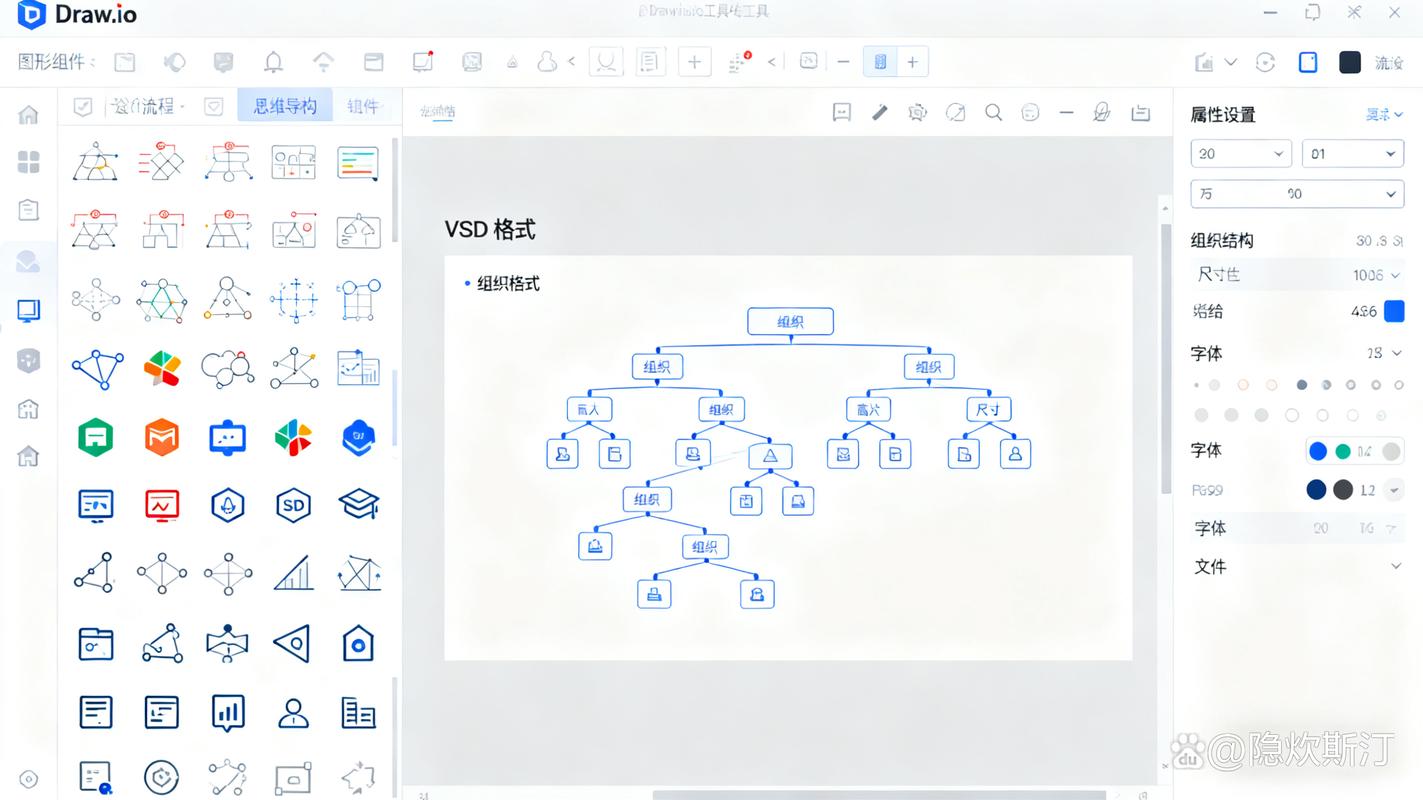Image resolution: width=1423 pixels, height=800 pixels.
Task: Switch to the 流程 tab
Action: [146, 106]
